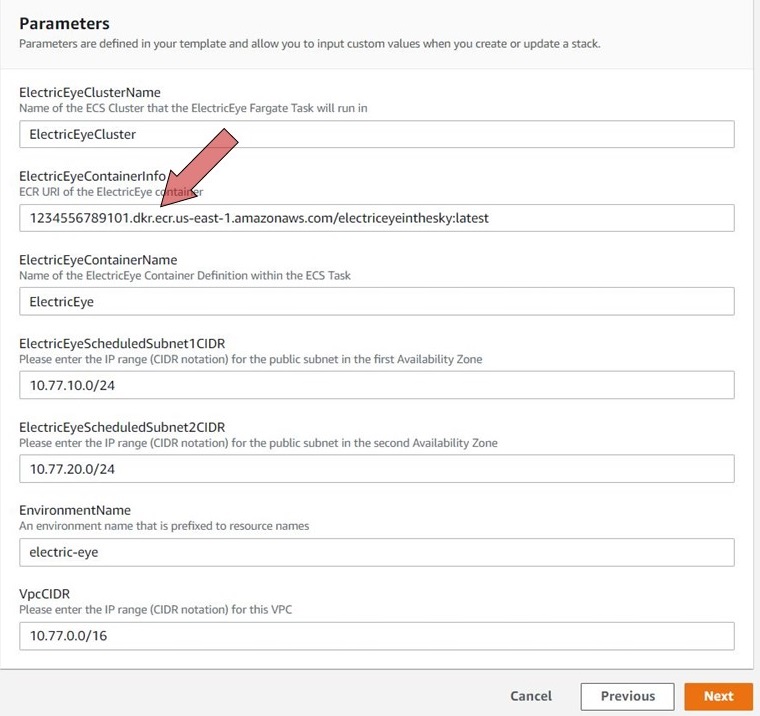Focus the ElectricEyeClusterName input field

pos(377,134)
